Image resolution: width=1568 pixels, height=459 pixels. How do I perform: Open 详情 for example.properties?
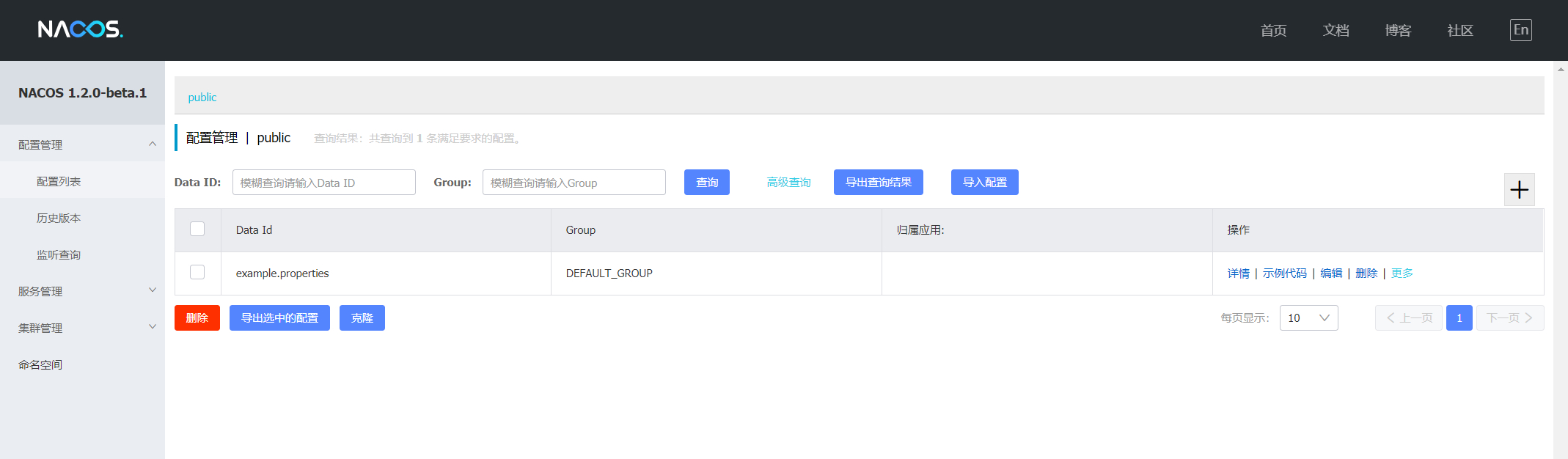click(1238, 273)
